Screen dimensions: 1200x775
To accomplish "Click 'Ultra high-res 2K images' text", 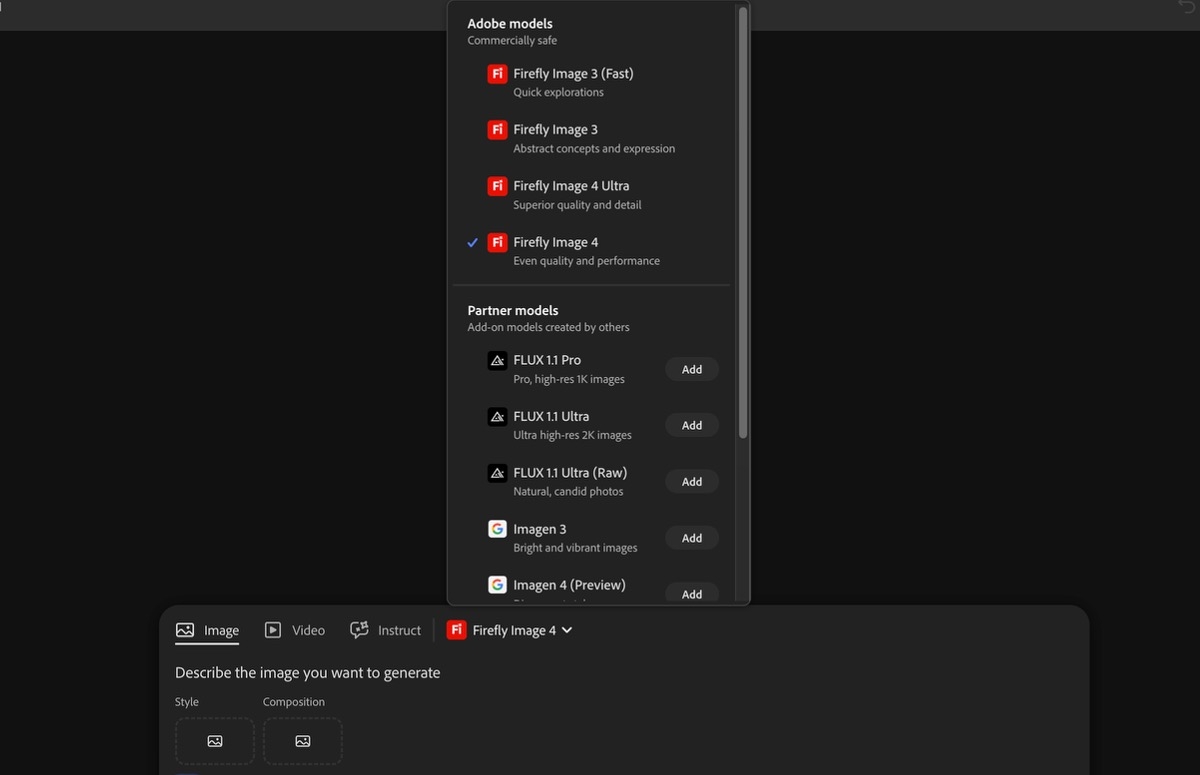I will pos(573,435).
